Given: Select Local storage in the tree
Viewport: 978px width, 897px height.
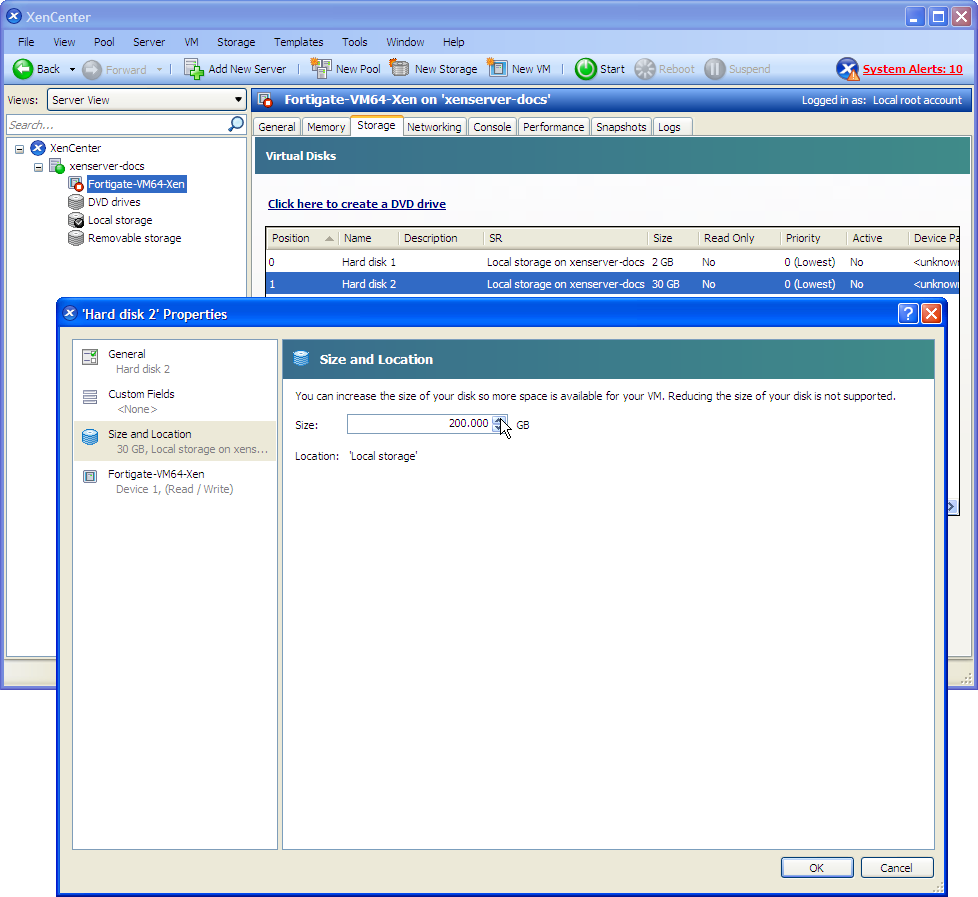Looking at the screenshot, I should tap(120, 220).
